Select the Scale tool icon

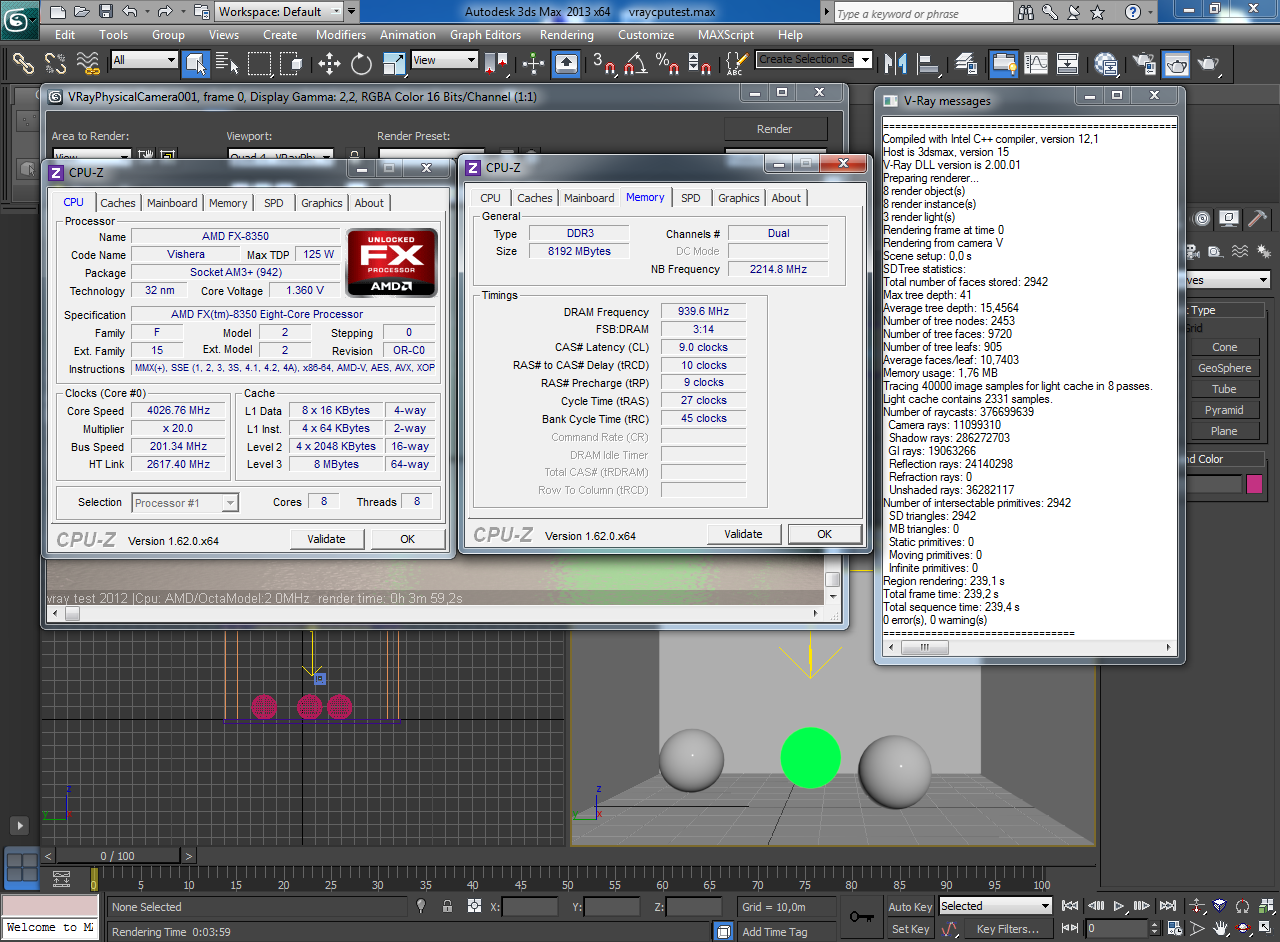pyautogui.click(x=394, y=63)
